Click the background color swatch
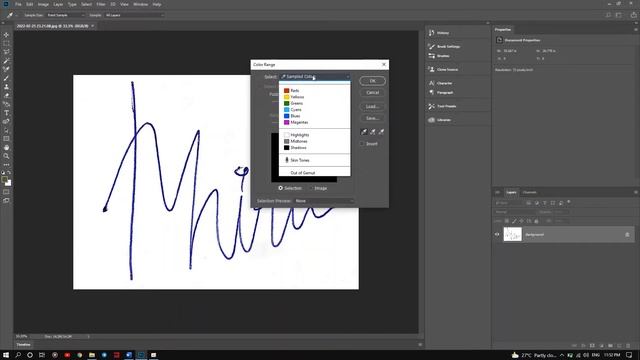 pos(9,183)
